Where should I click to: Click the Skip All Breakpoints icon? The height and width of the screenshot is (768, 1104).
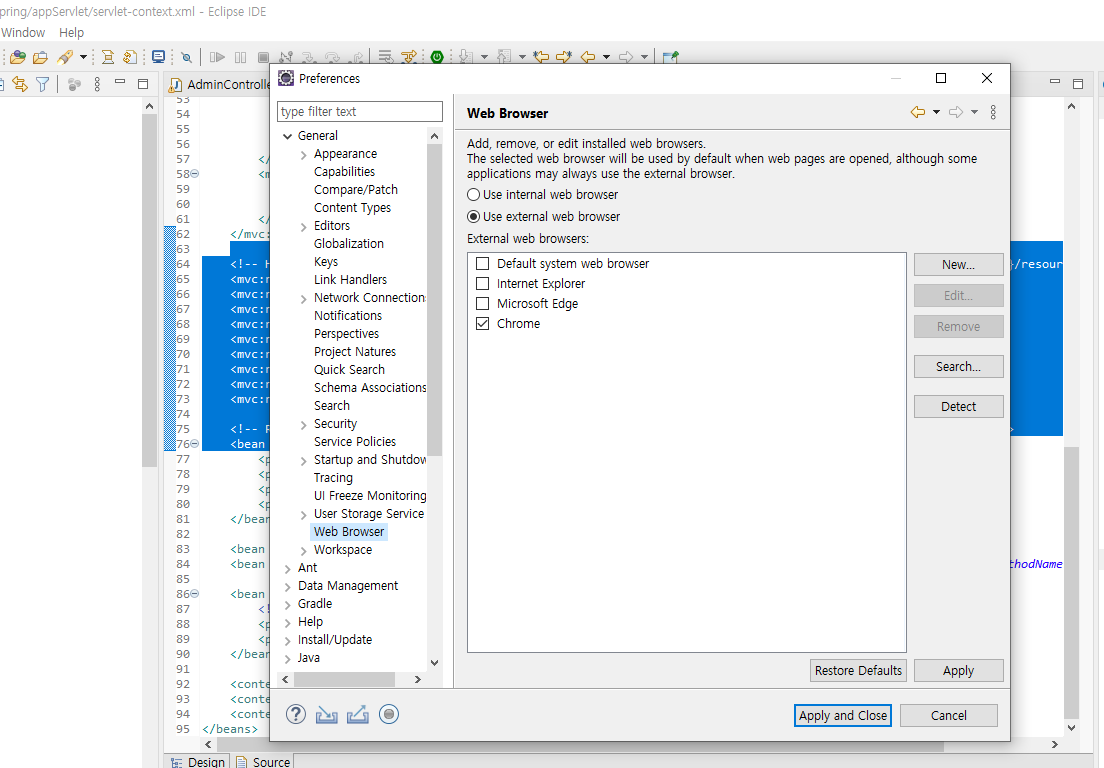(x=187, y=57)
